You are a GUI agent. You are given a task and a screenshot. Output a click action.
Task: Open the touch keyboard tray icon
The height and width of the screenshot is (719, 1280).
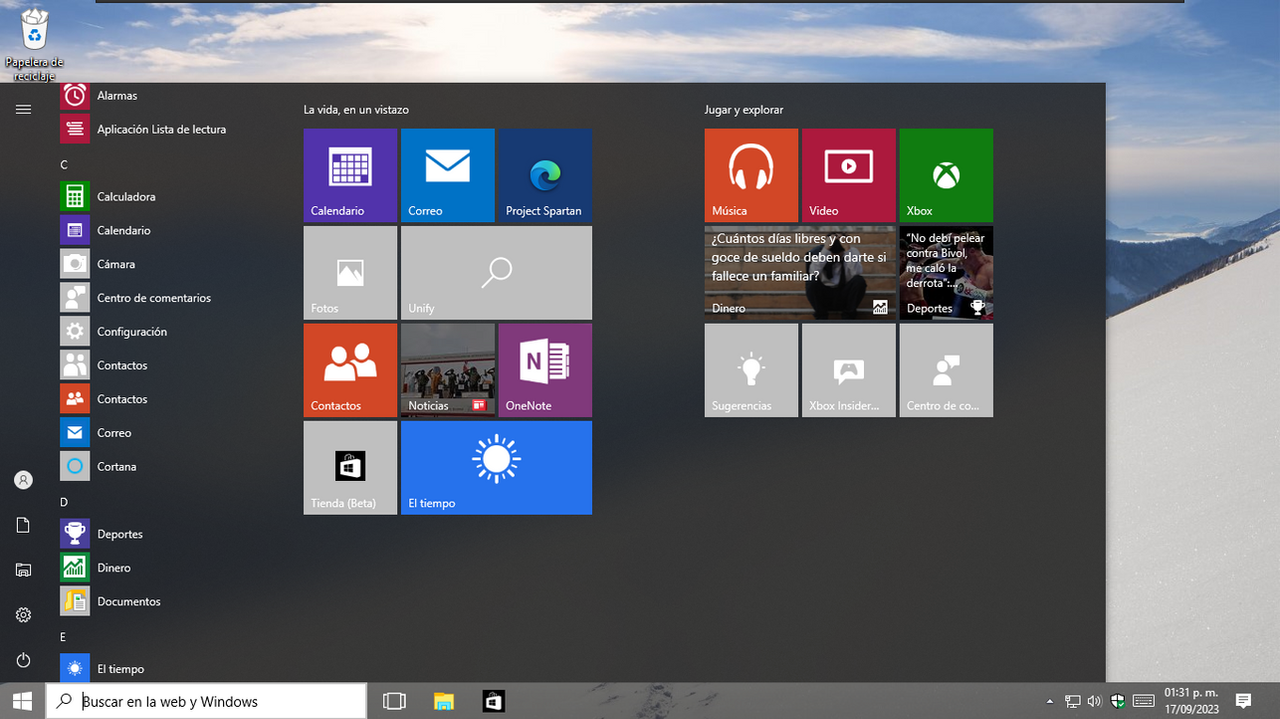click(x=1144, y=701)
